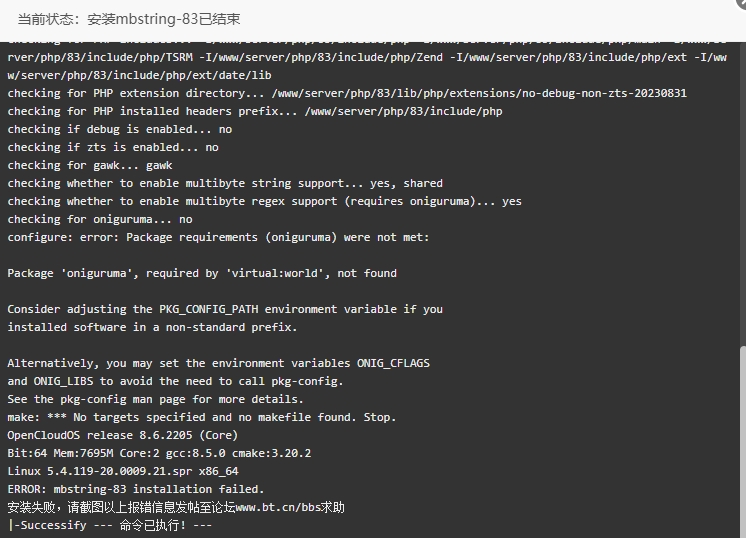
Task: Click the www.bt.cn/bbs forum address
Action: click(x=277, y=507)
